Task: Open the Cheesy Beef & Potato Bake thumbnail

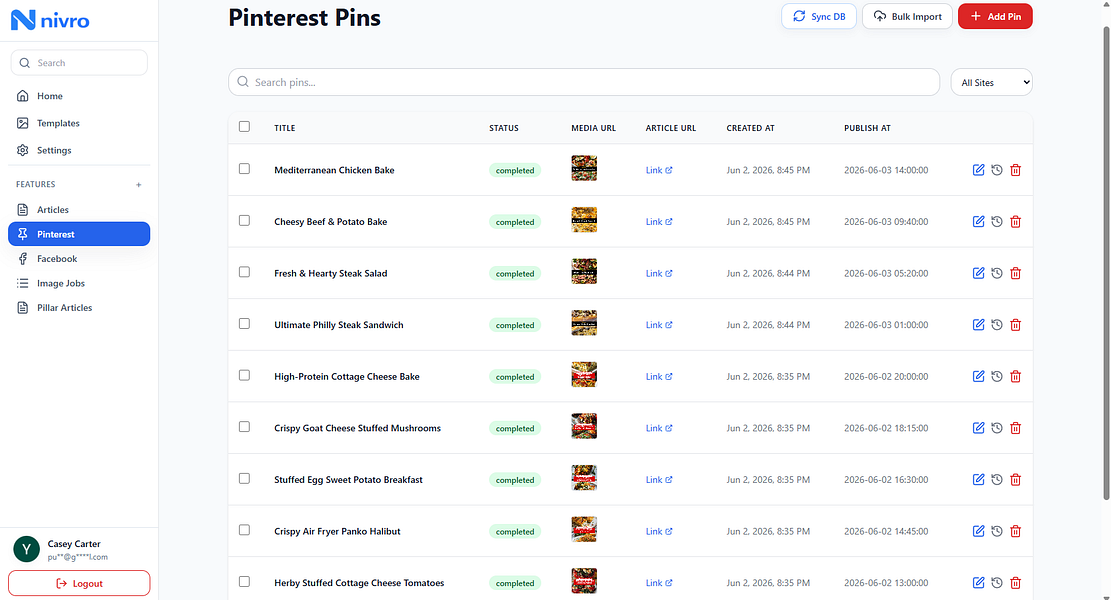Action: [x=584, y=220]
